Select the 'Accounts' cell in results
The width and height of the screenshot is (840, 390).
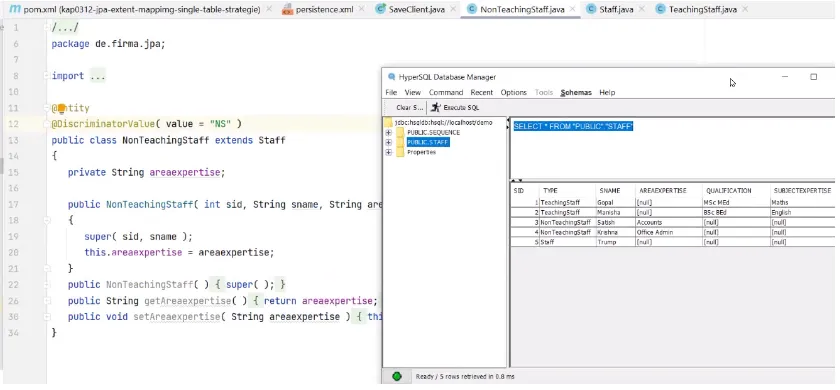coord(668,222)
